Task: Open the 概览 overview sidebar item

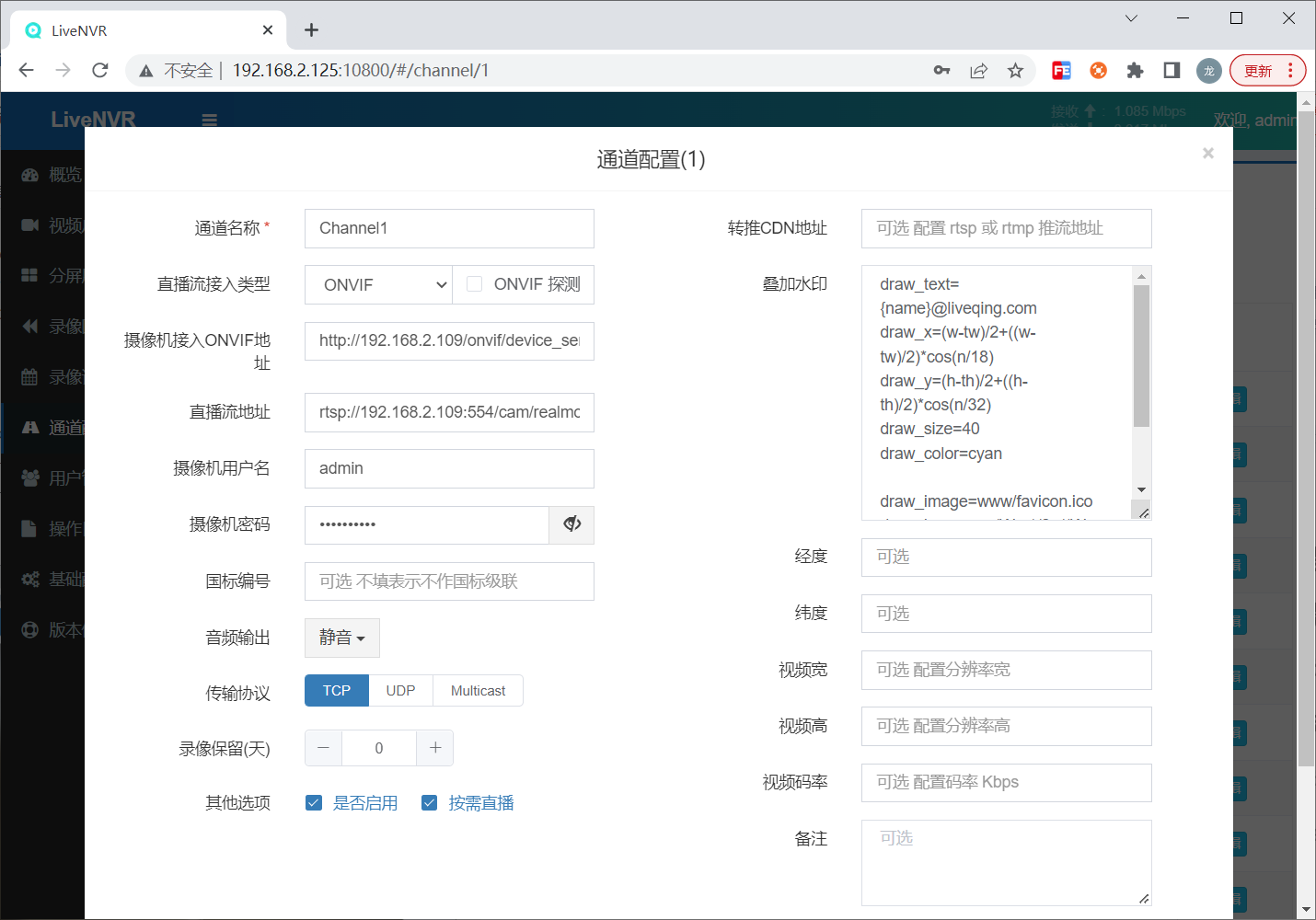Action: (43, 175)
